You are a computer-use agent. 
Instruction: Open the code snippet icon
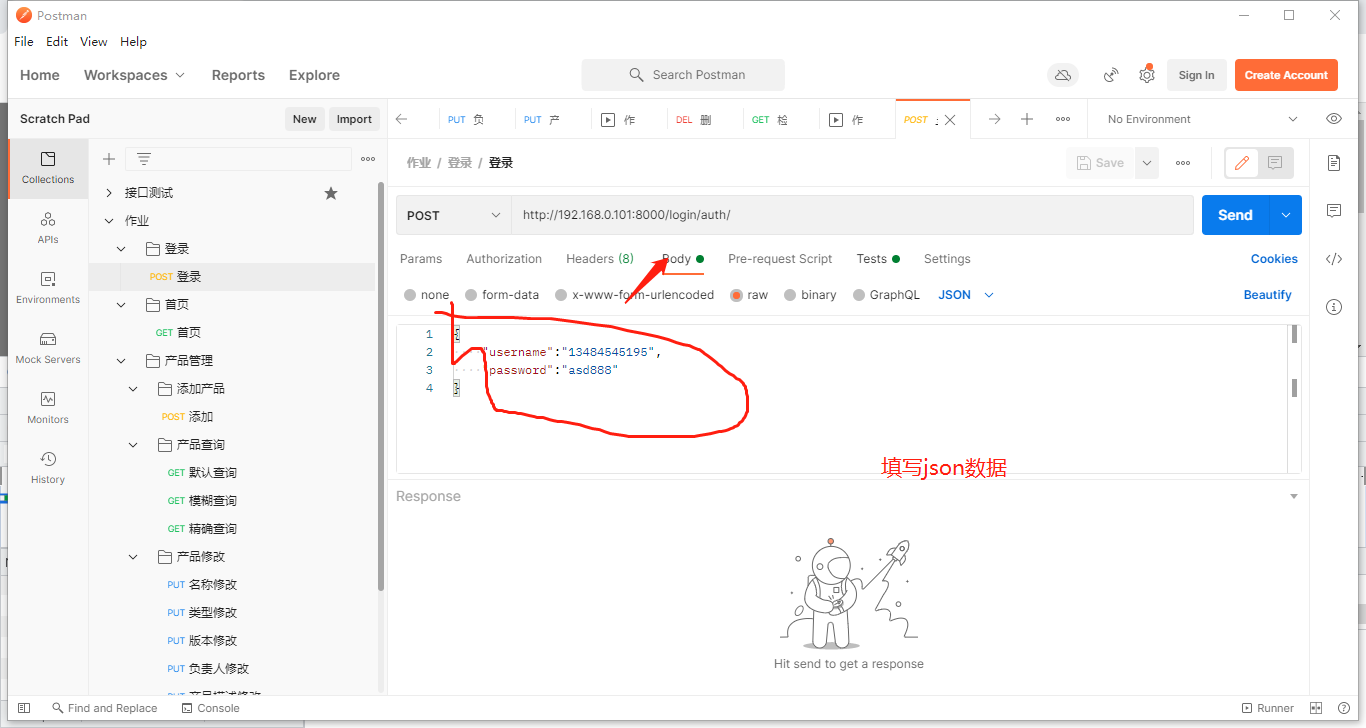1334,259
